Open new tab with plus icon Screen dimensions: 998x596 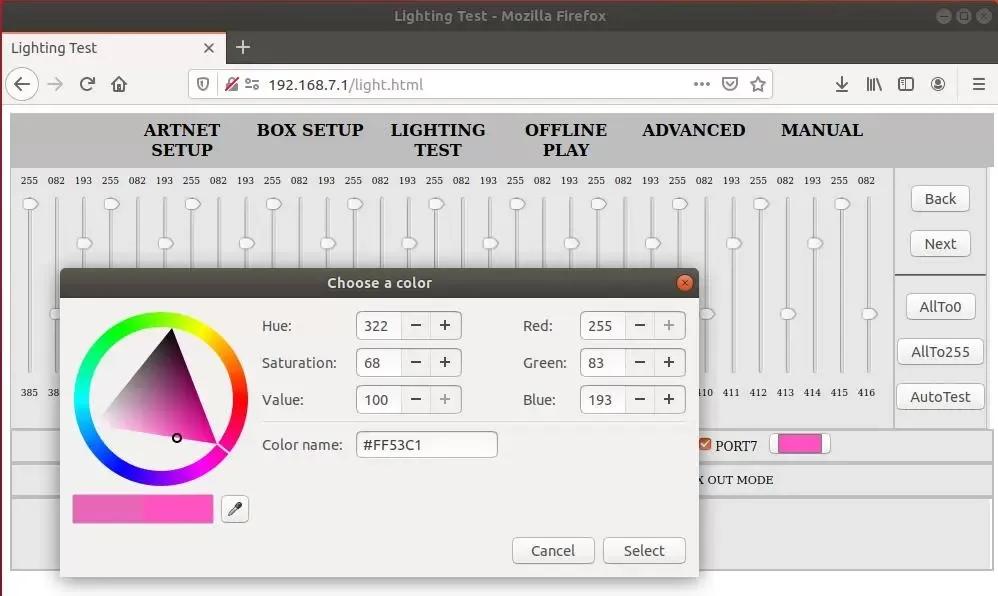point(243,47)
